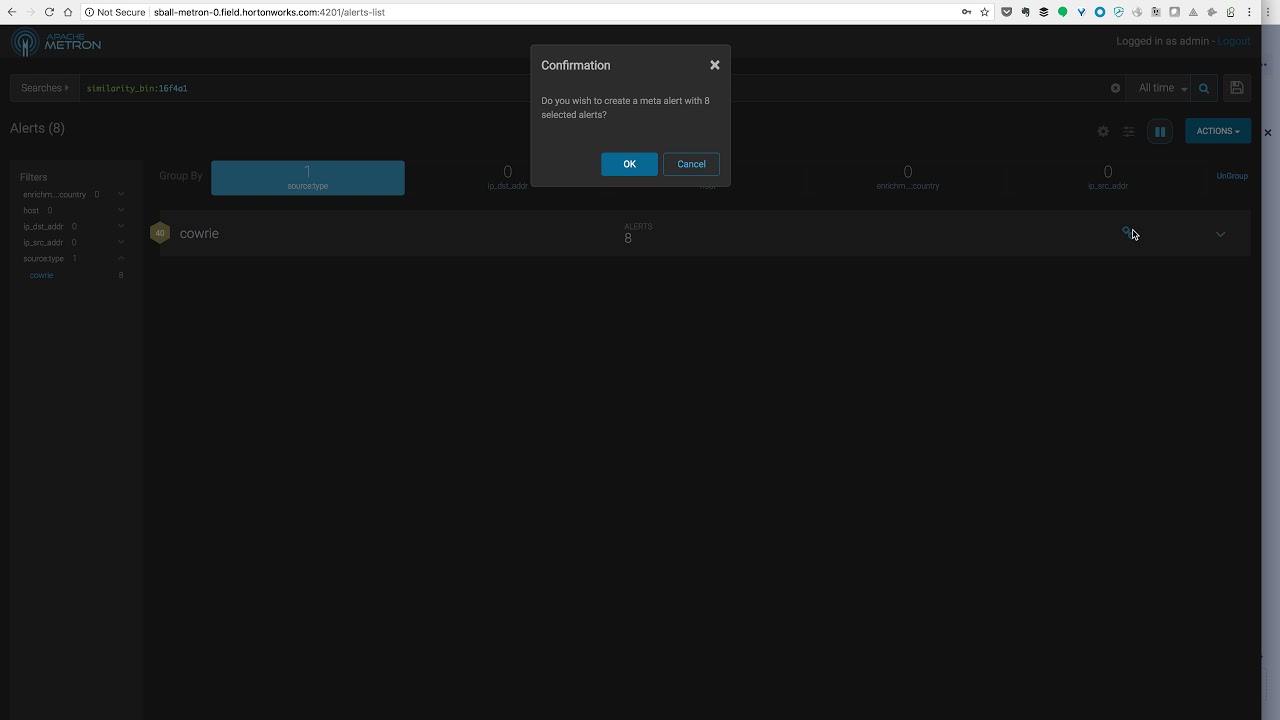Open the grey triangle extension
The width and height of the screenshot is (1280, 720).
click(1193, 12)
